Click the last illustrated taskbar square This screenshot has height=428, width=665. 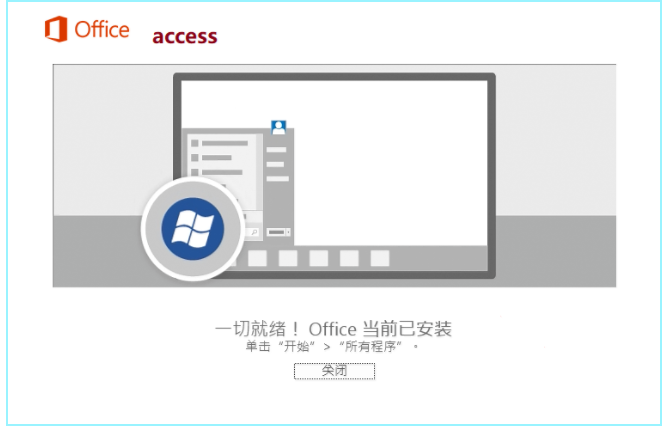click(x=380, y=258)
